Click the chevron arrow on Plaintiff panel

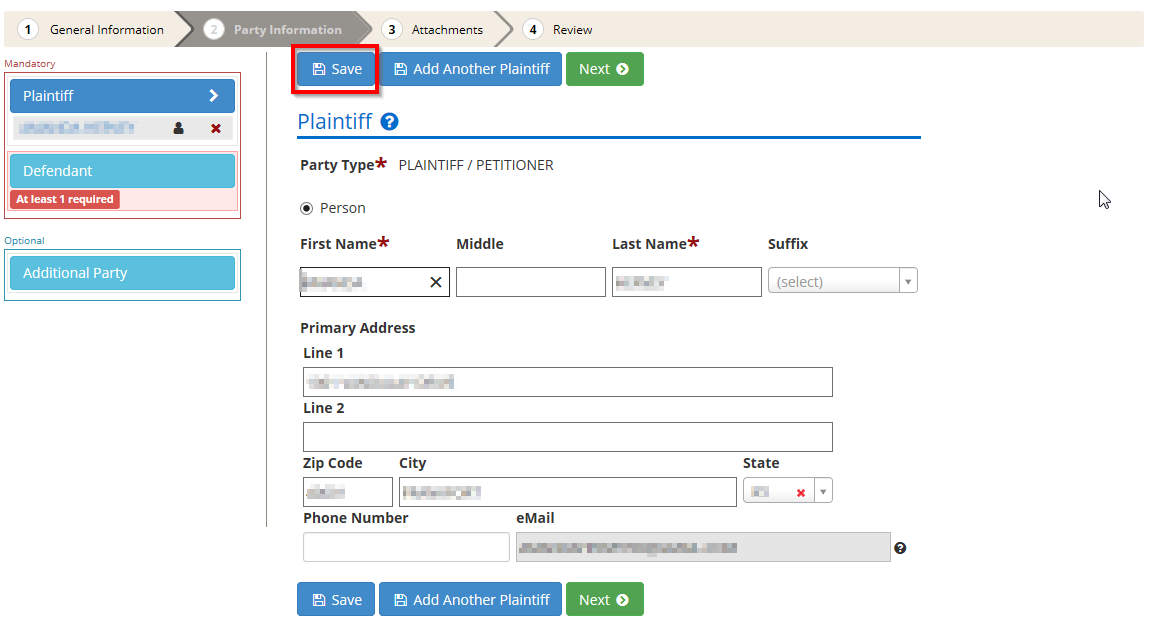213,96
